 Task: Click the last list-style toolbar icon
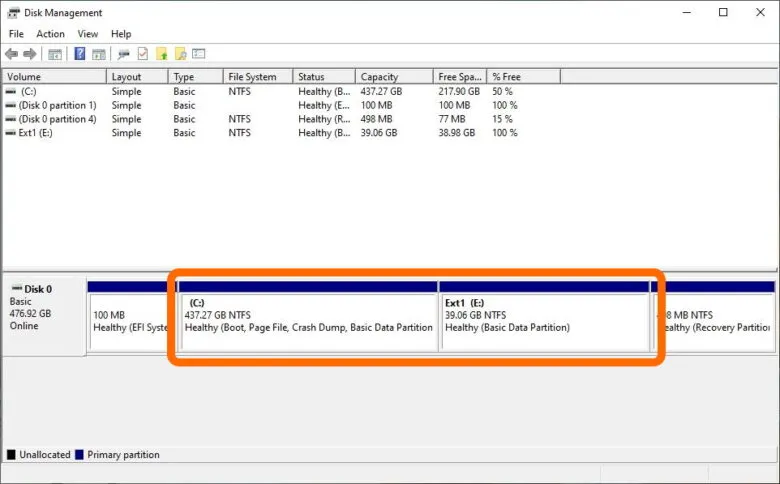point(199,54)
